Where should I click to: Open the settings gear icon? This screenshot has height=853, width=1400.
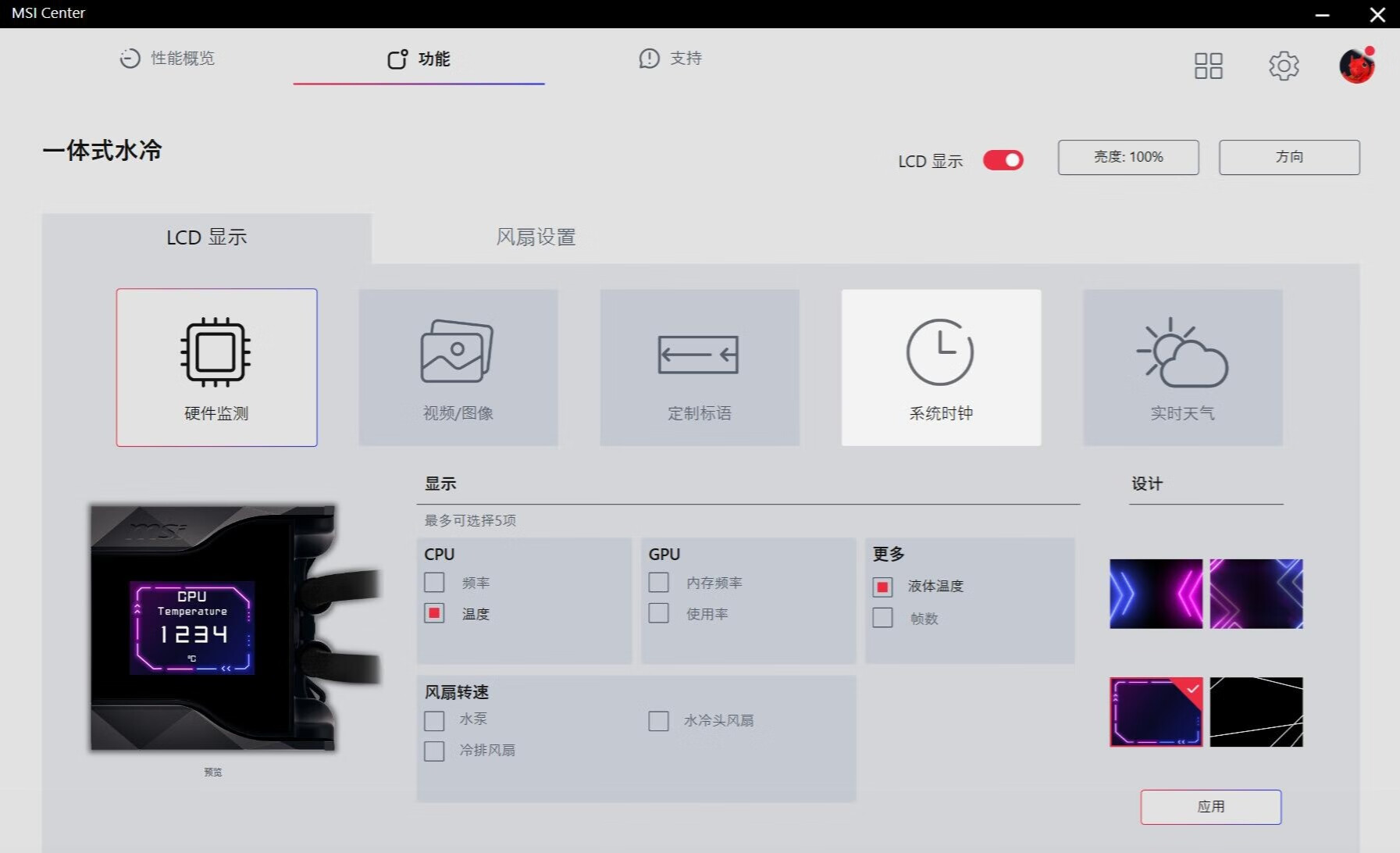1283,66
